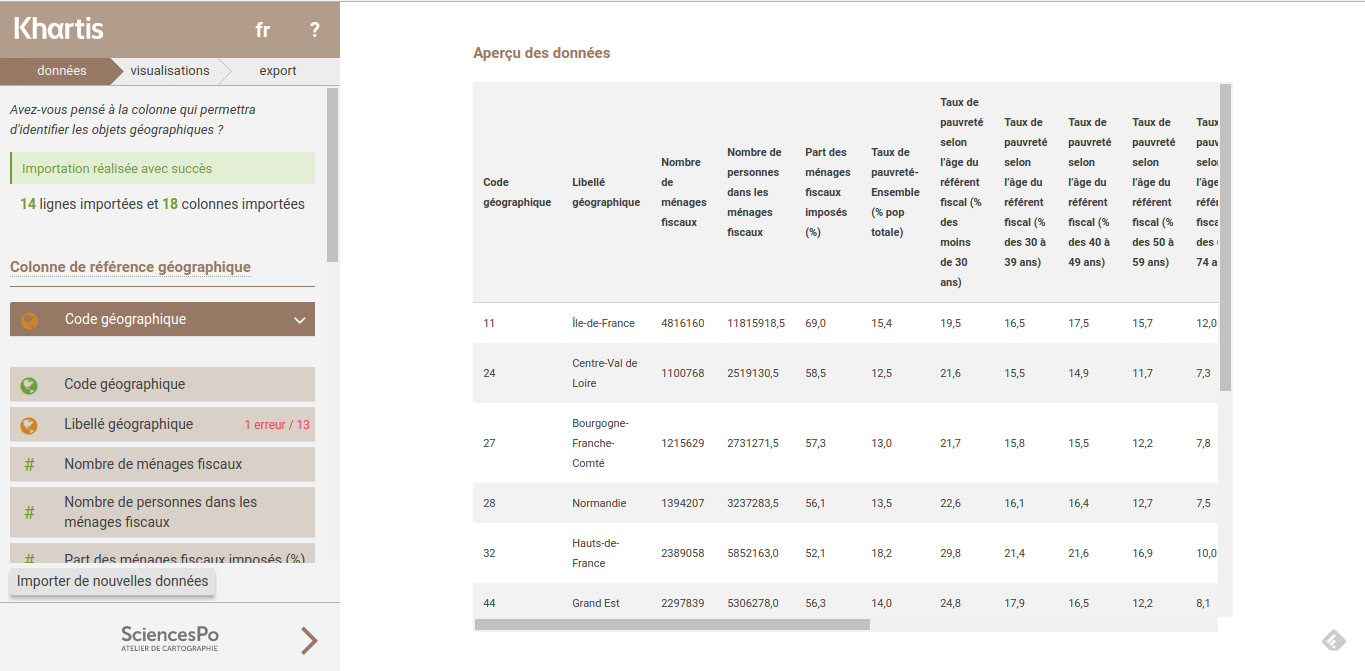Click the 'Normandie' cell
The height and width of the screenshot is (671, 1365).
click(599, 503)
